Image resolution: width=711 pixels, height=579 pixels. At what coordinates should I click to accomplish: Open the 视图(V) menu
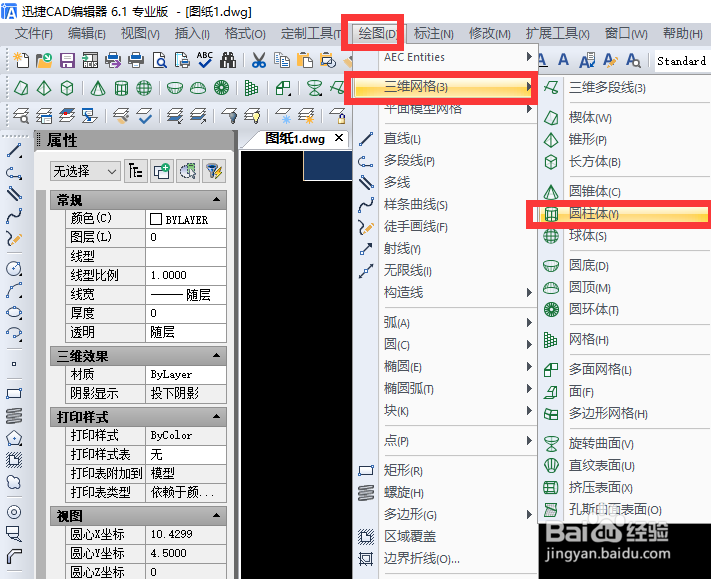(x=140, y=34)
